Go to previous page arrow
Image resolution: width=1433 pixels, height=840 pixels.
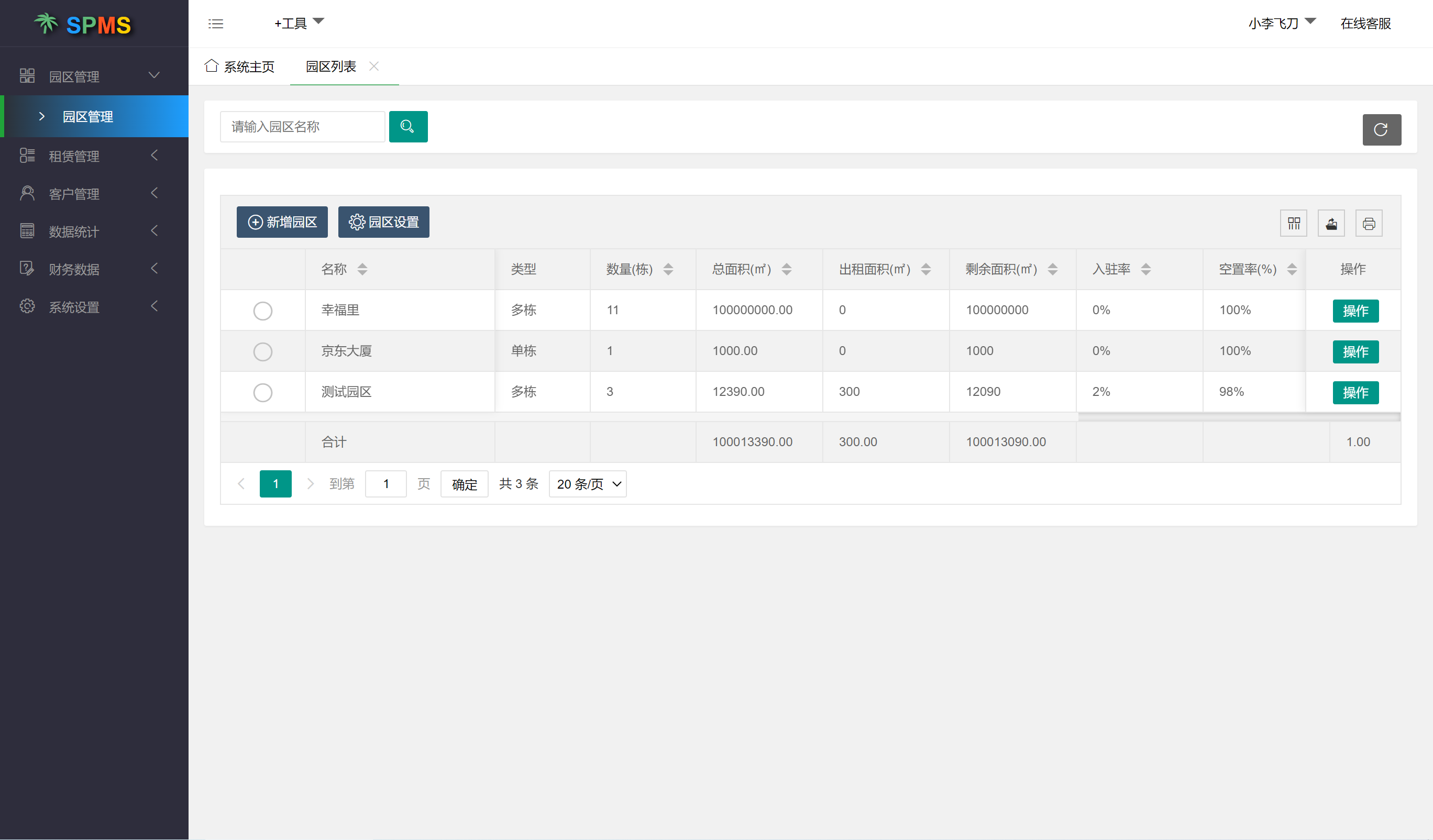tap(241, 484)
